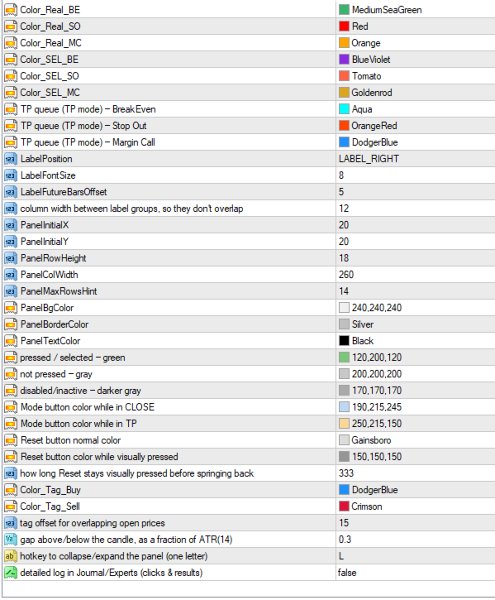Open the Goldenrod color value dropdown
495x600 pixels.
(x=371, y=93)
